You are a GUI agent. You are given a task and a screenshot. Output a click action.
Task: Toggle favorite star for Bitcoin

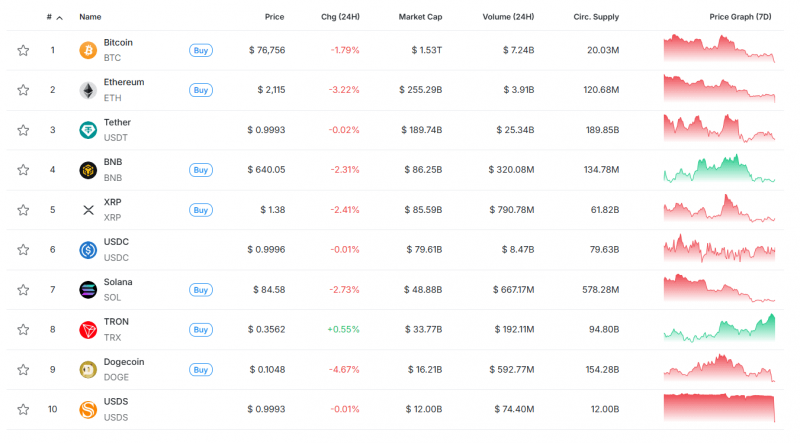tap(23, 50)
